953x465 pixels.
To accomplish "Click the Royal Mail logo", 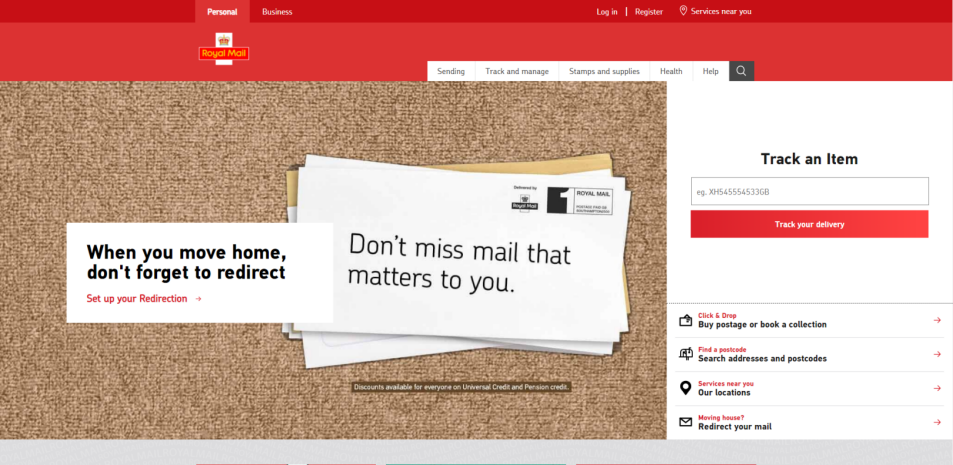I will click(x=223, y=50).
